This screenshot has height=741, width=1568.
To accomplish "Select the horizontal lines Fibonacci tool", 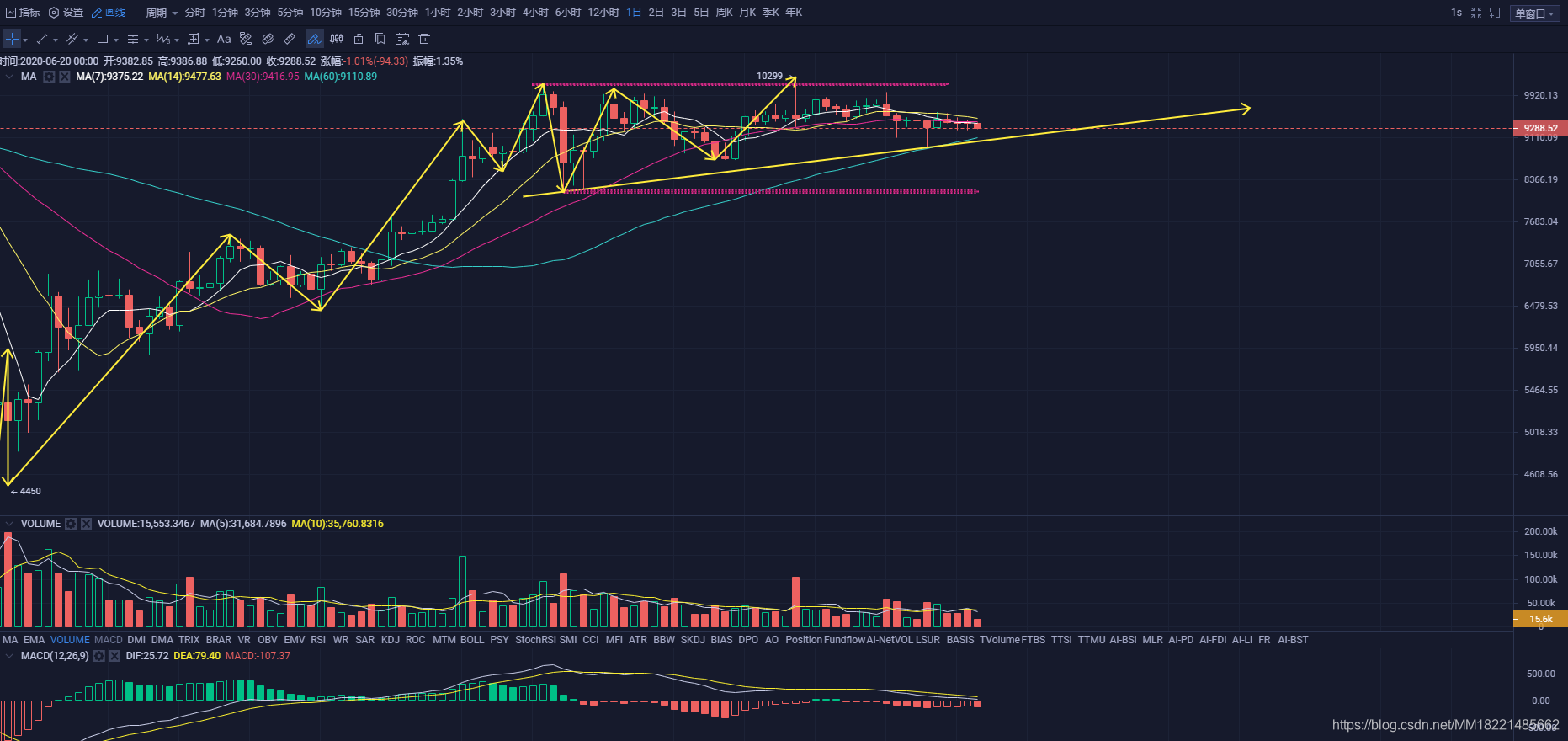I will (x=133, y=39).
